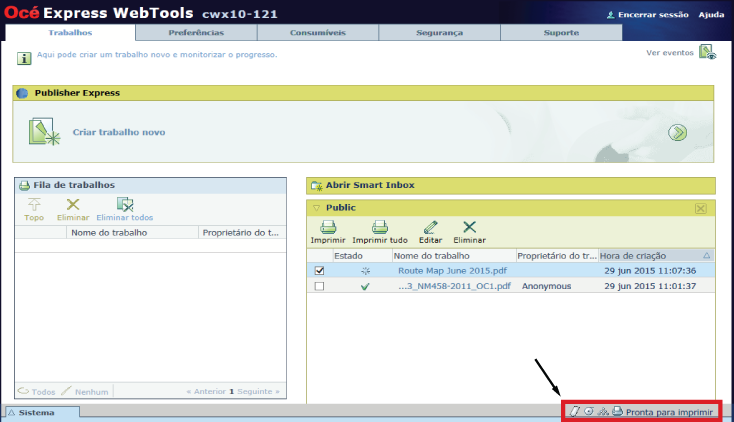
Task: Click the green check of NM458-2011_OC1.pdf row
Action: (365, 286)
